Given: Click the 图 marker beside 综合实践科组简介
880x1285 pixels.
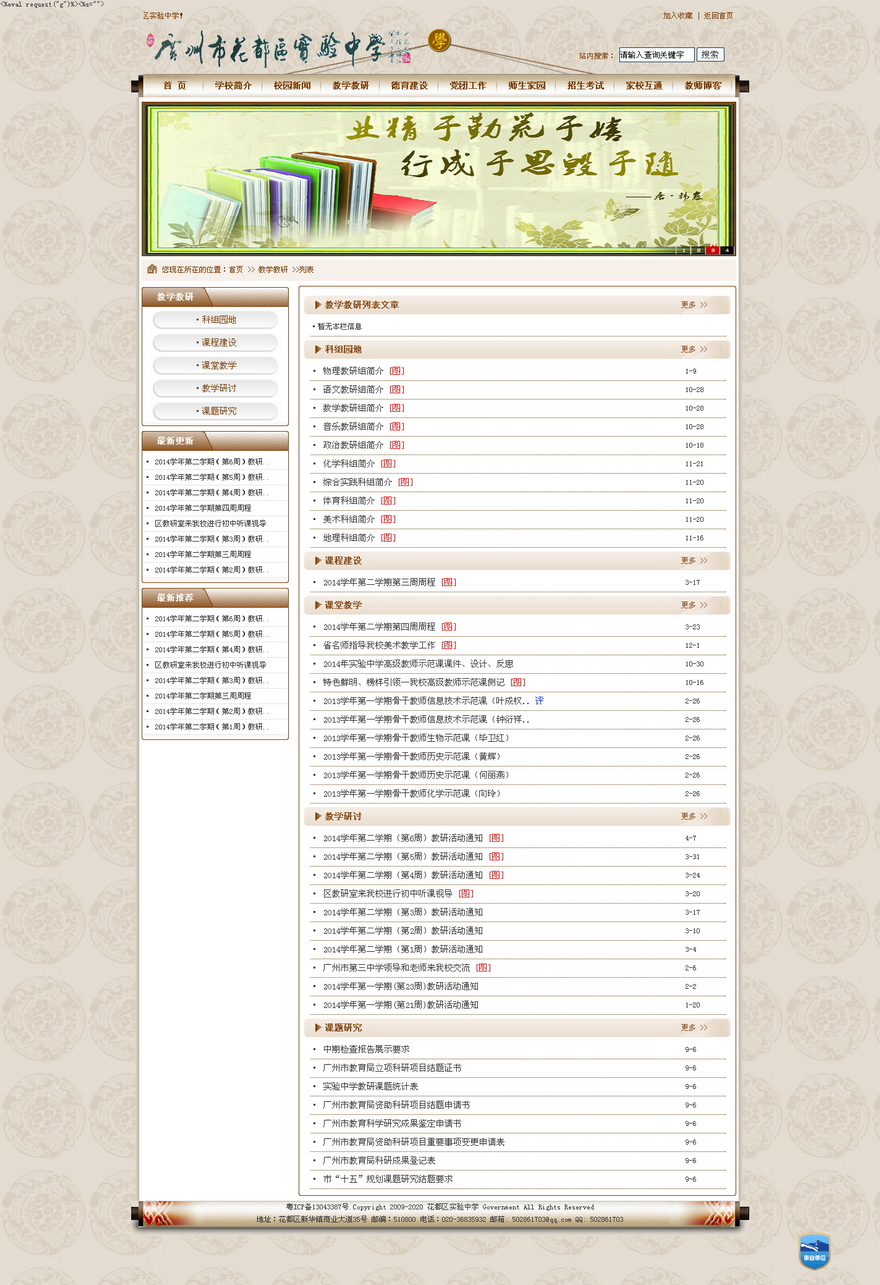Looking at the screenshot, I should 405,482.
